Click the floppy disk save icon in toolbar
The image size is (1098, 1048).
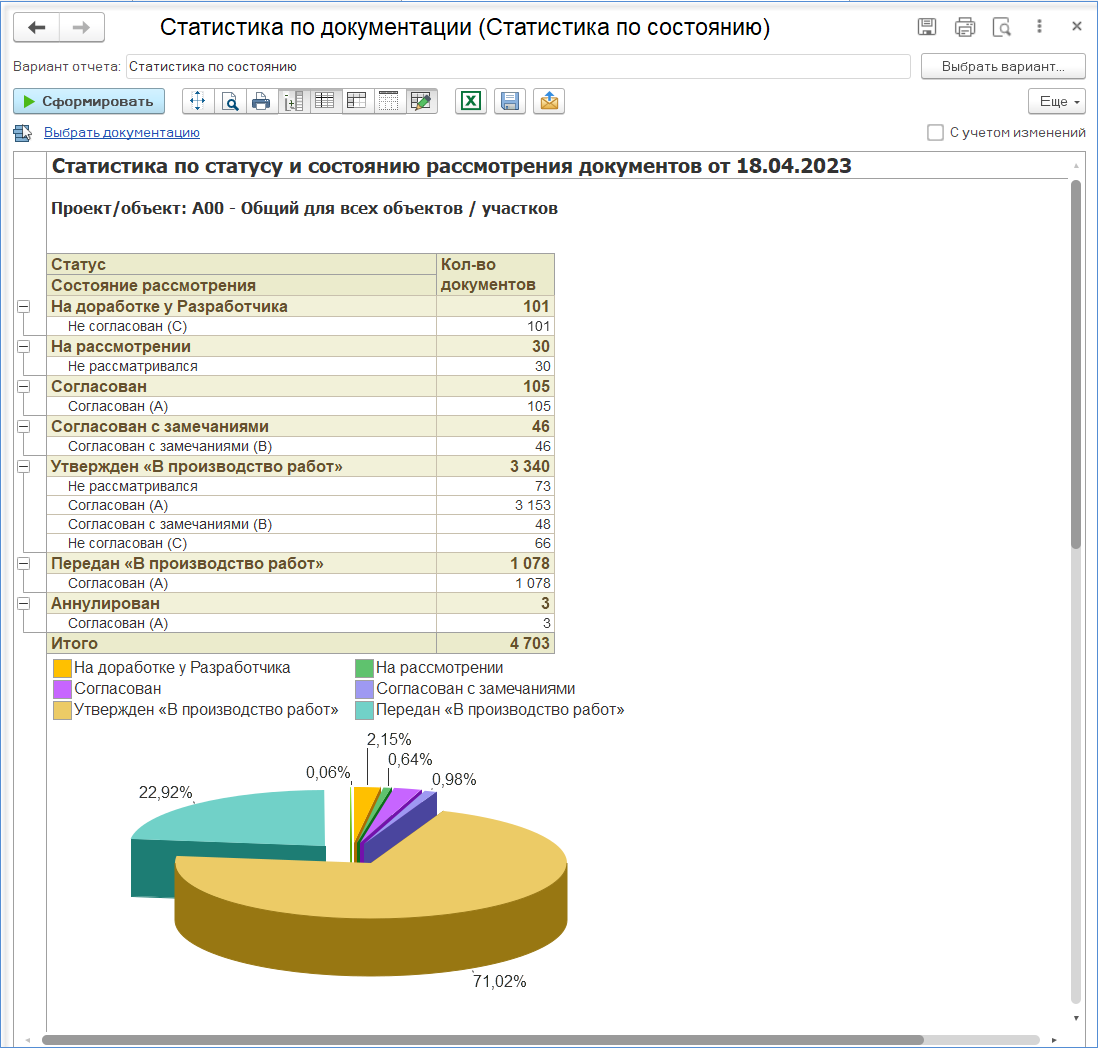[x=510, y=101]
